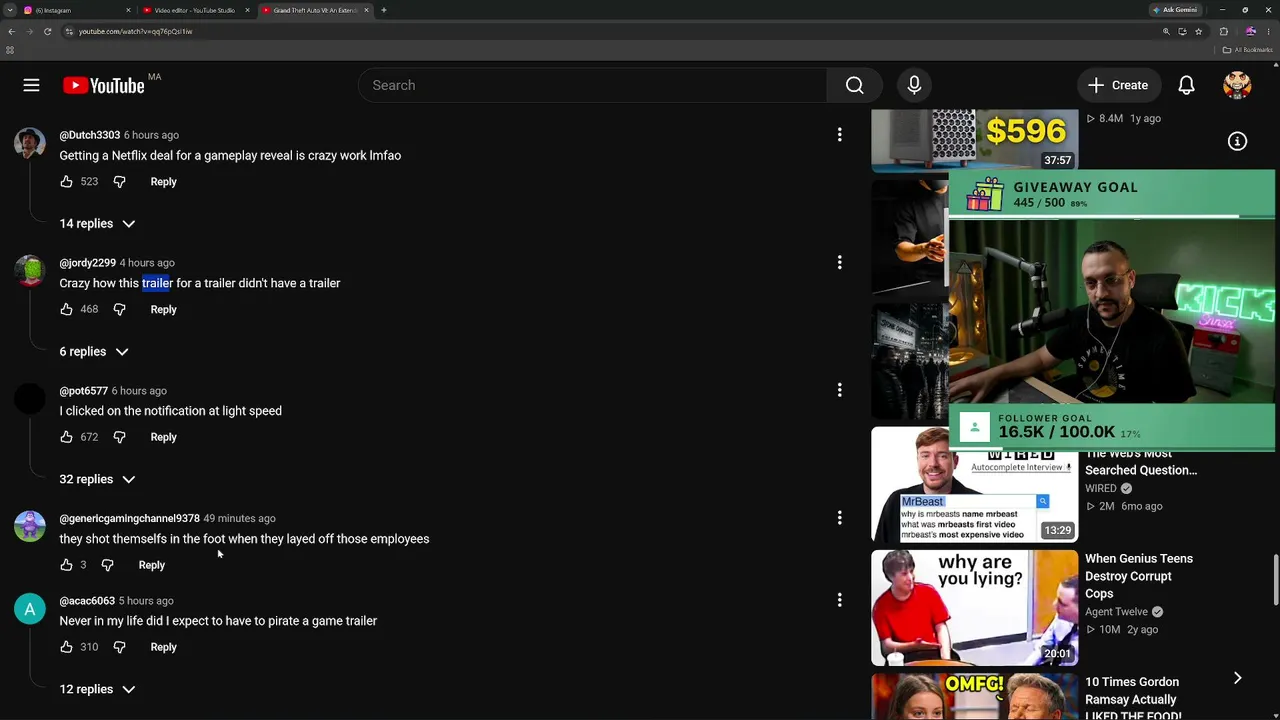Like the comment by @pot6577
The image size is (1280, 720).
tap(66, 437)
